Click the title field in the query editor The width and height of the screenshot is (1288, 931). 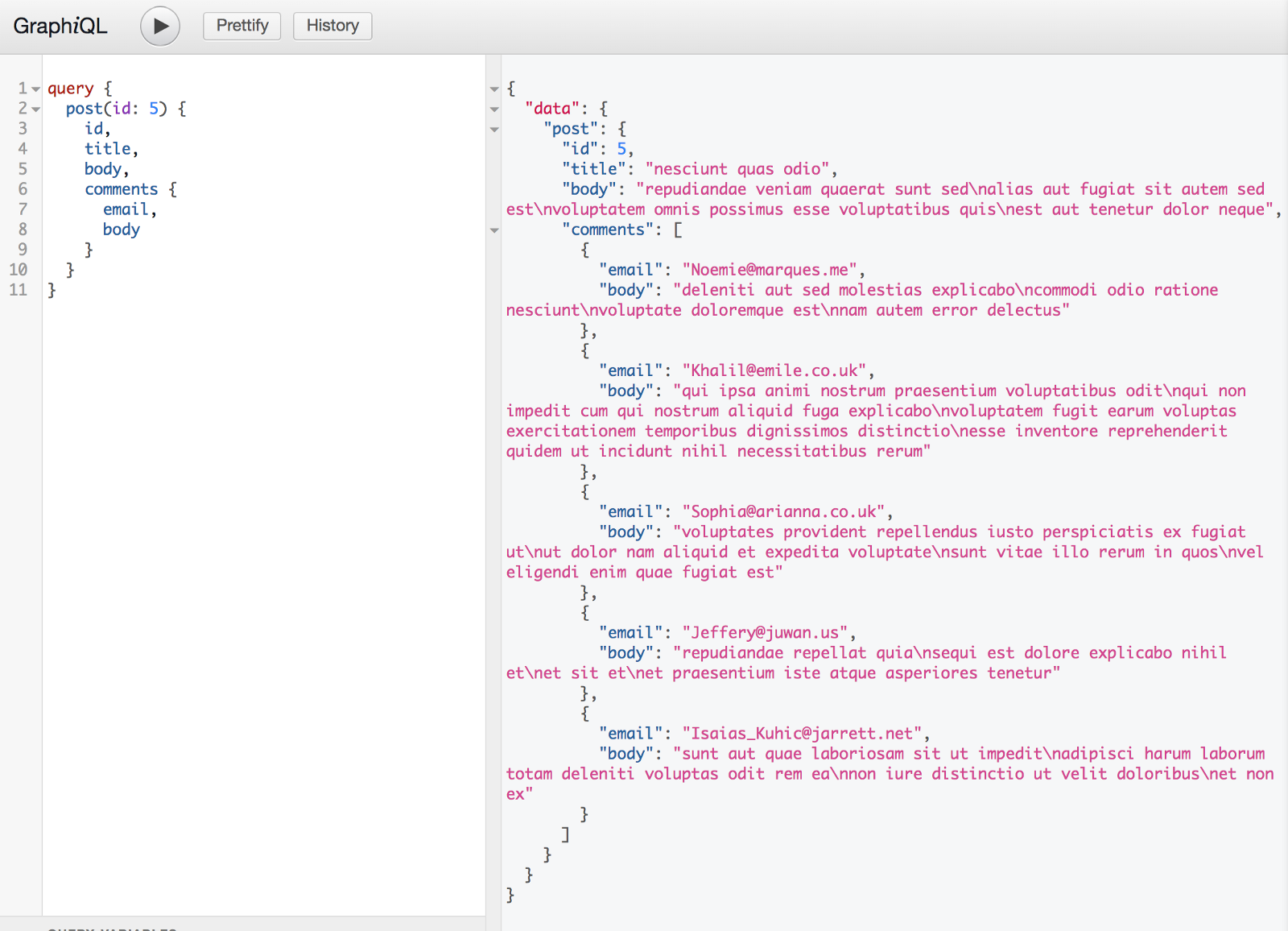pos(108,149)
